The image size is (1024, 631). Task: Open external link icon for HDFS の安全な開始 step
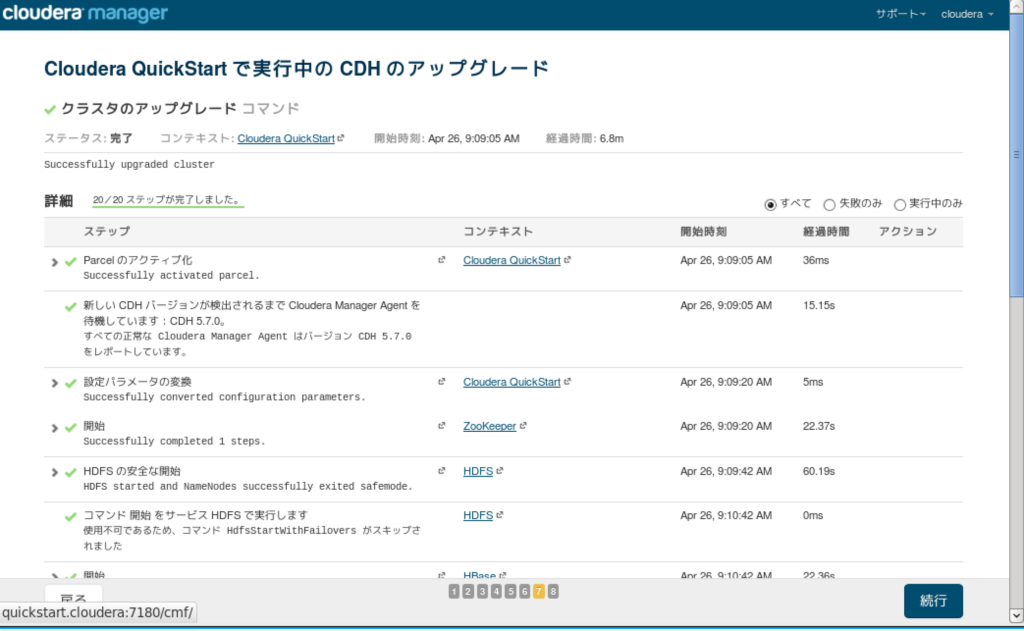pos(441,471)
